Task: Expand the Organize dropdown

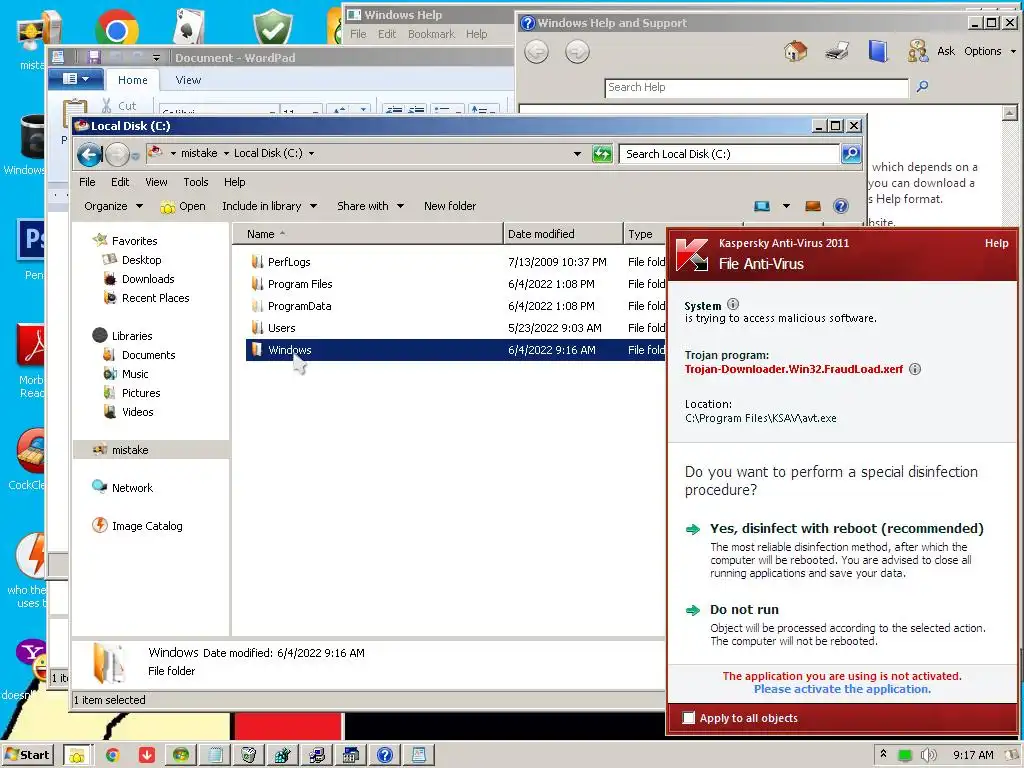Action: click(113, 206)
